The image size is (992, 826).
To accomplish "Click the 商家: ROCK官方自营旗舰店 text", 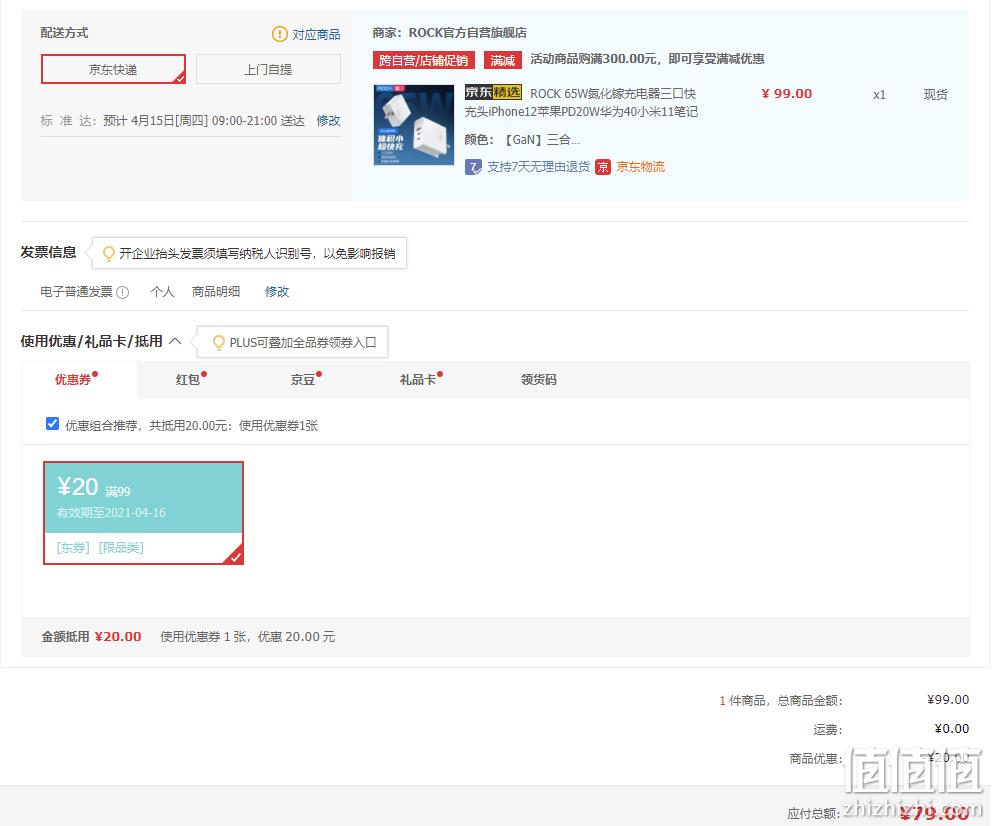I will pyautogui.click(x=449, y=33).
